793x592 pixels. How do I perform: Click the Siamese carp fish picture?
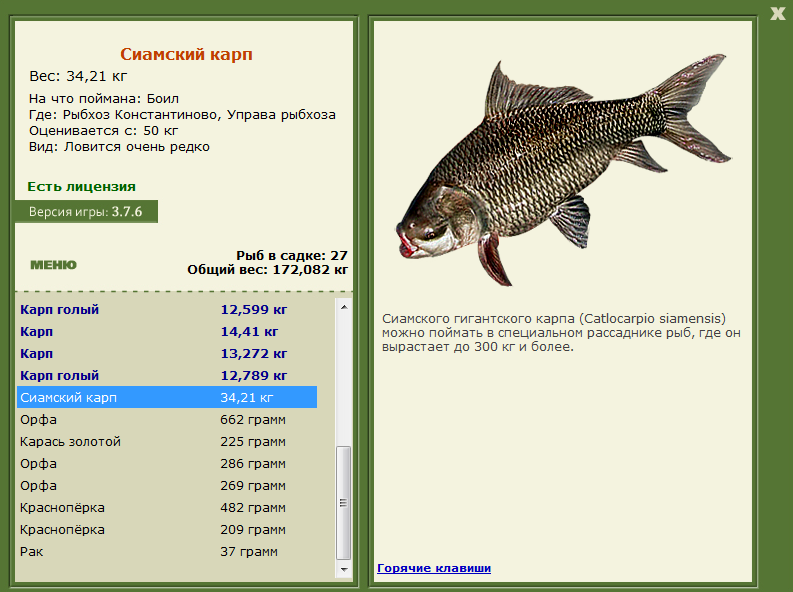point(563,169)
